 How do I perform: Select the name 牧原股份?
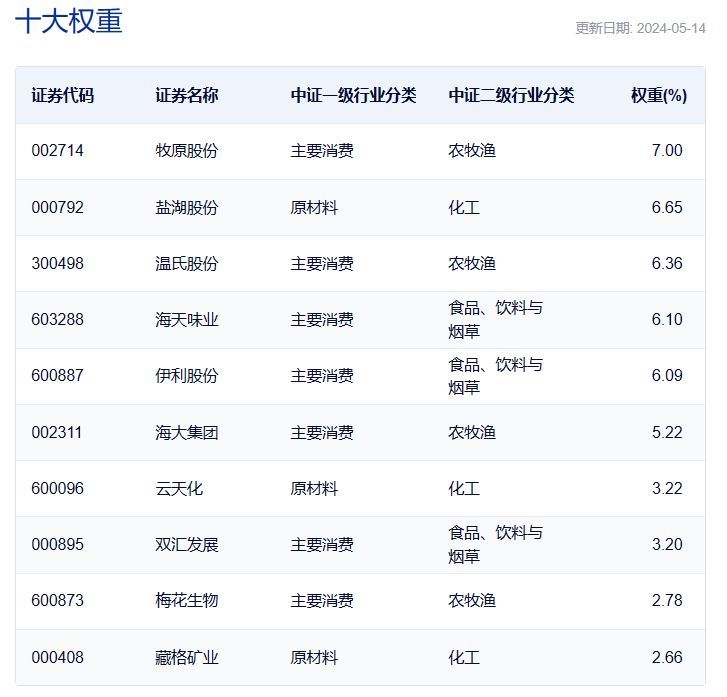186,150
